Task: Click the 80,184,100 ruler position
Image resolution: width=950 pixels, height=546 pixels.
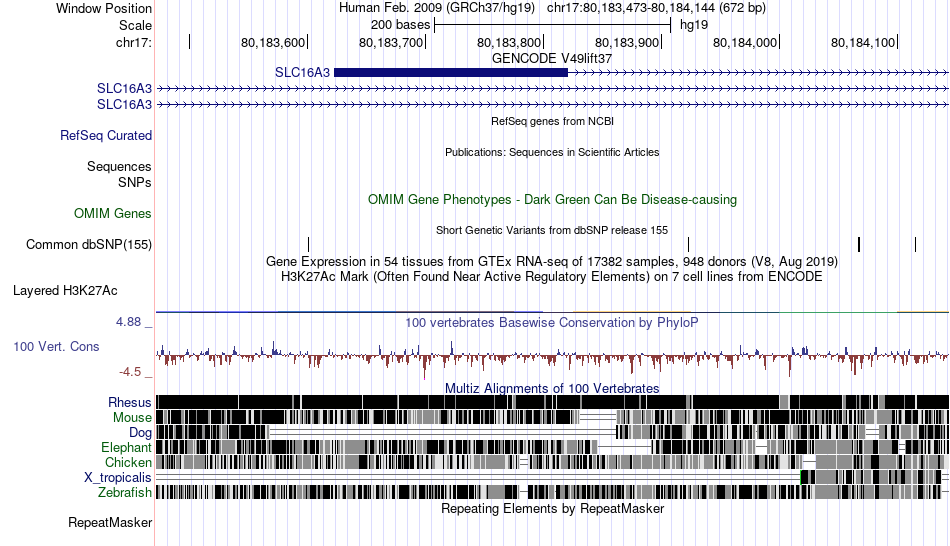Action: click(x=863, y=42)
